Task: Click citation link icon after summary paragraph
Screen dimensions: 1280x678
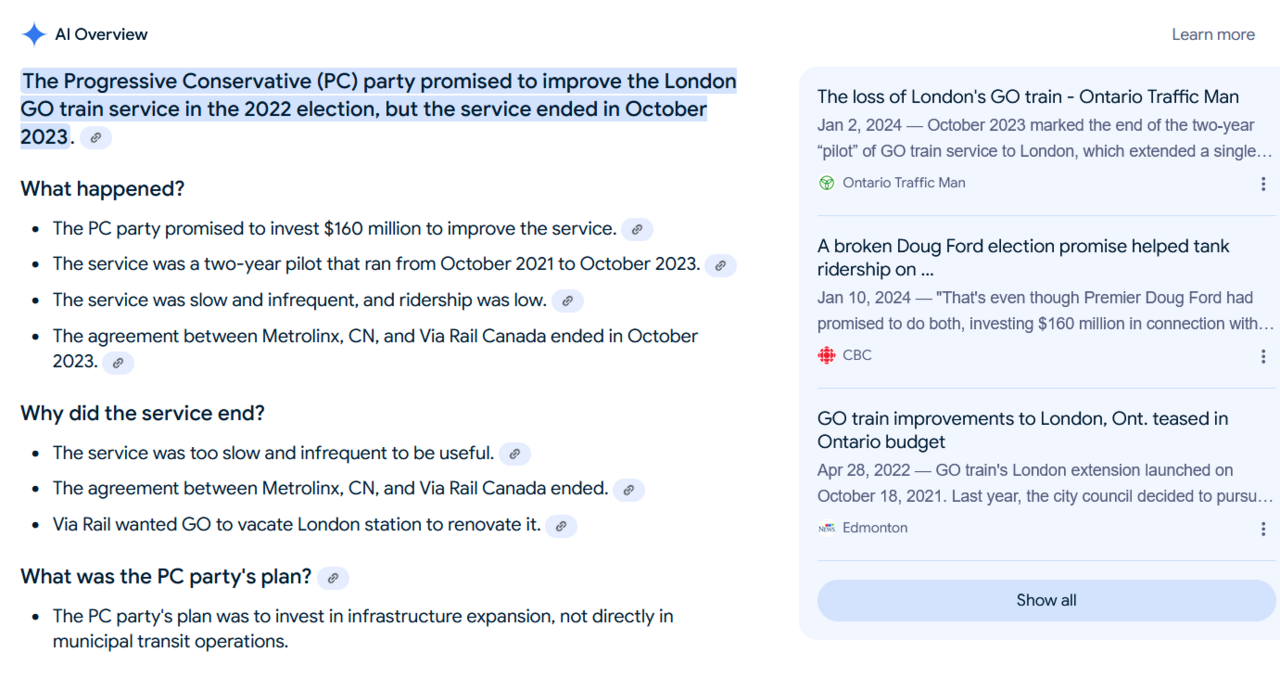Action: [x=96, y=138]
